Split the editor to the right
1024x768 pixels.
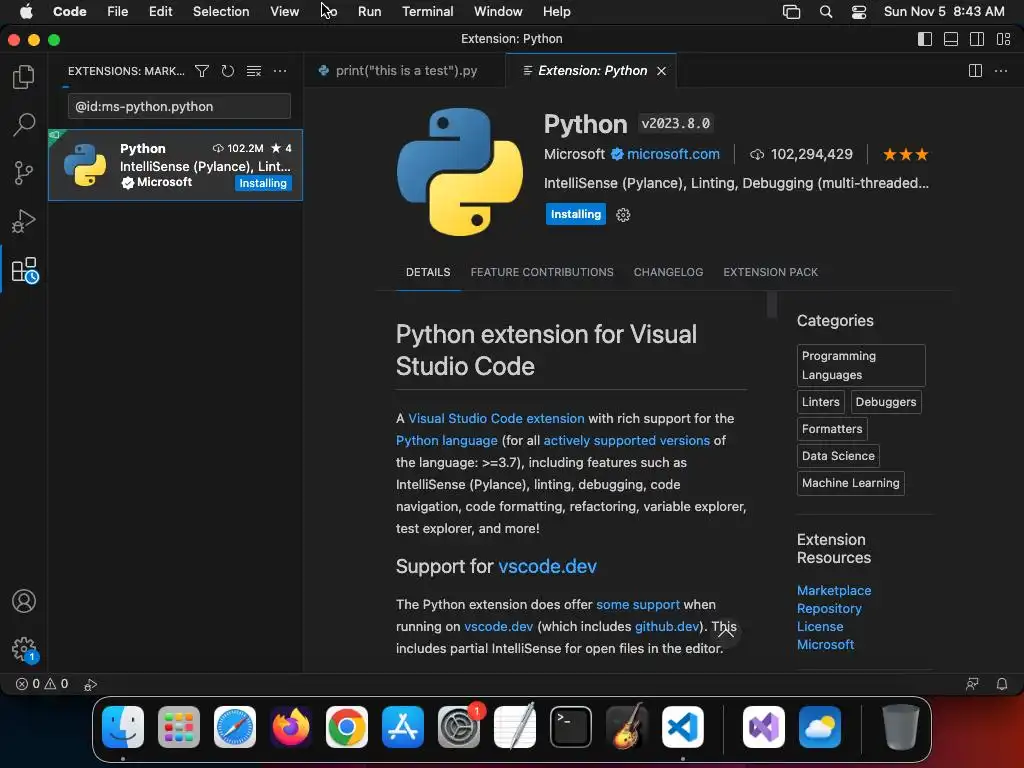(975, 71)
